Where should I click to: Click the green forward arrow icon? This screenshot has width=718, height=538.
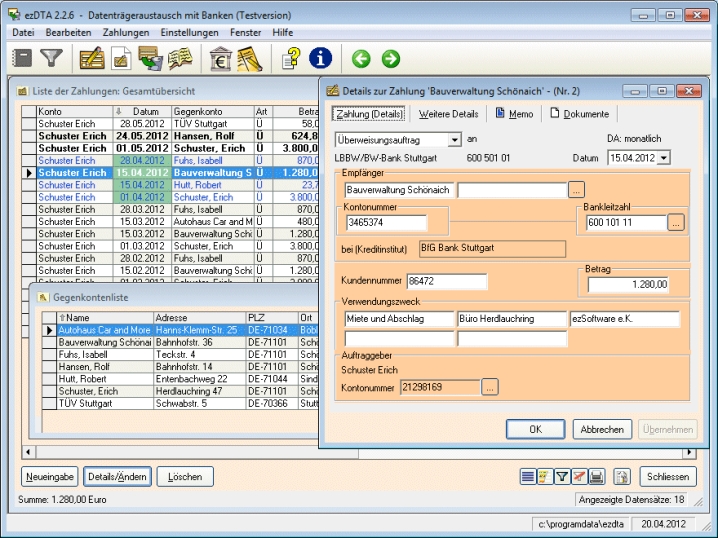tap(390, 60)
